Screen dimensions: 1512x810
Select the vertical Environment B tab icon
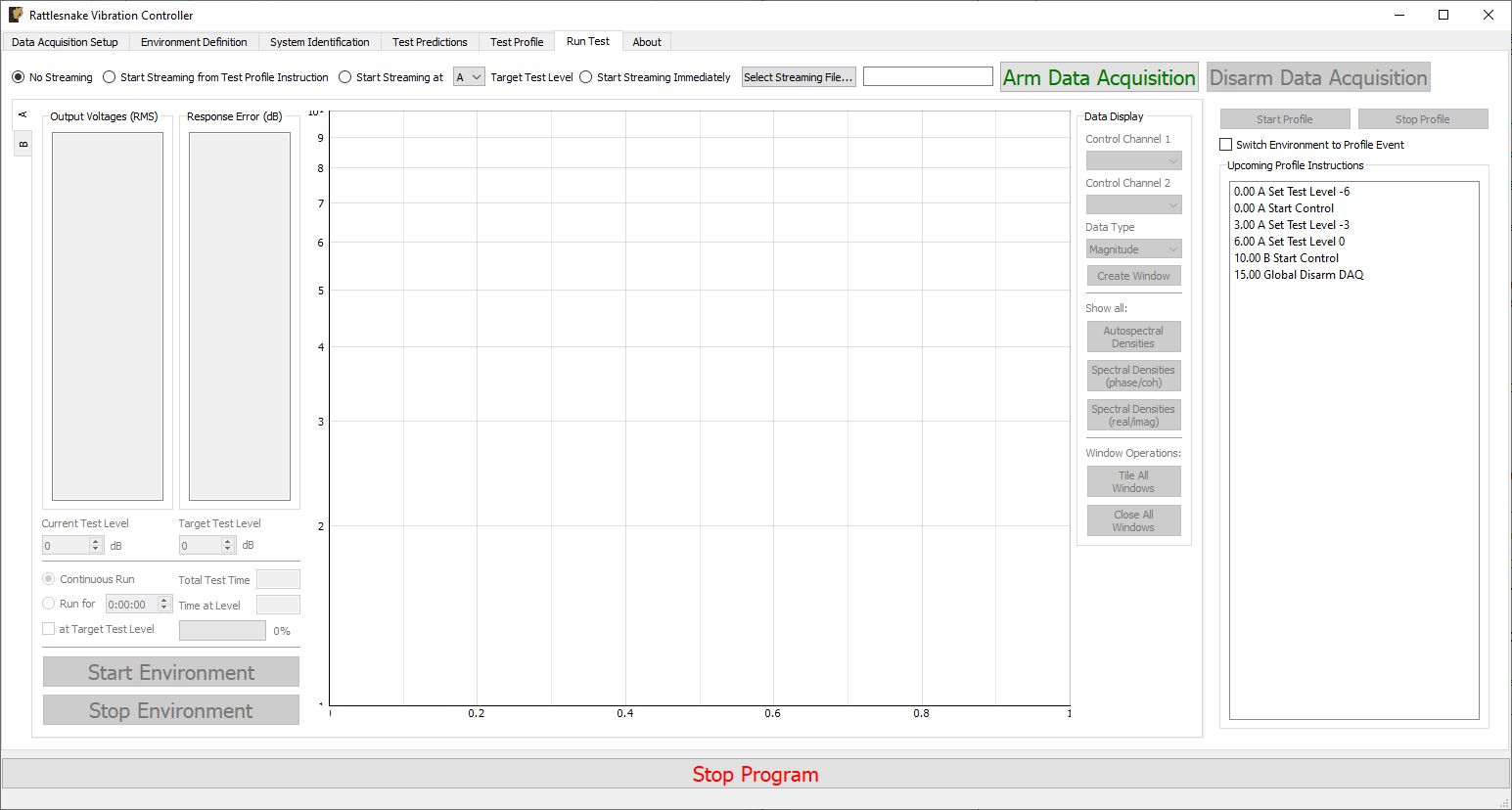23,143
